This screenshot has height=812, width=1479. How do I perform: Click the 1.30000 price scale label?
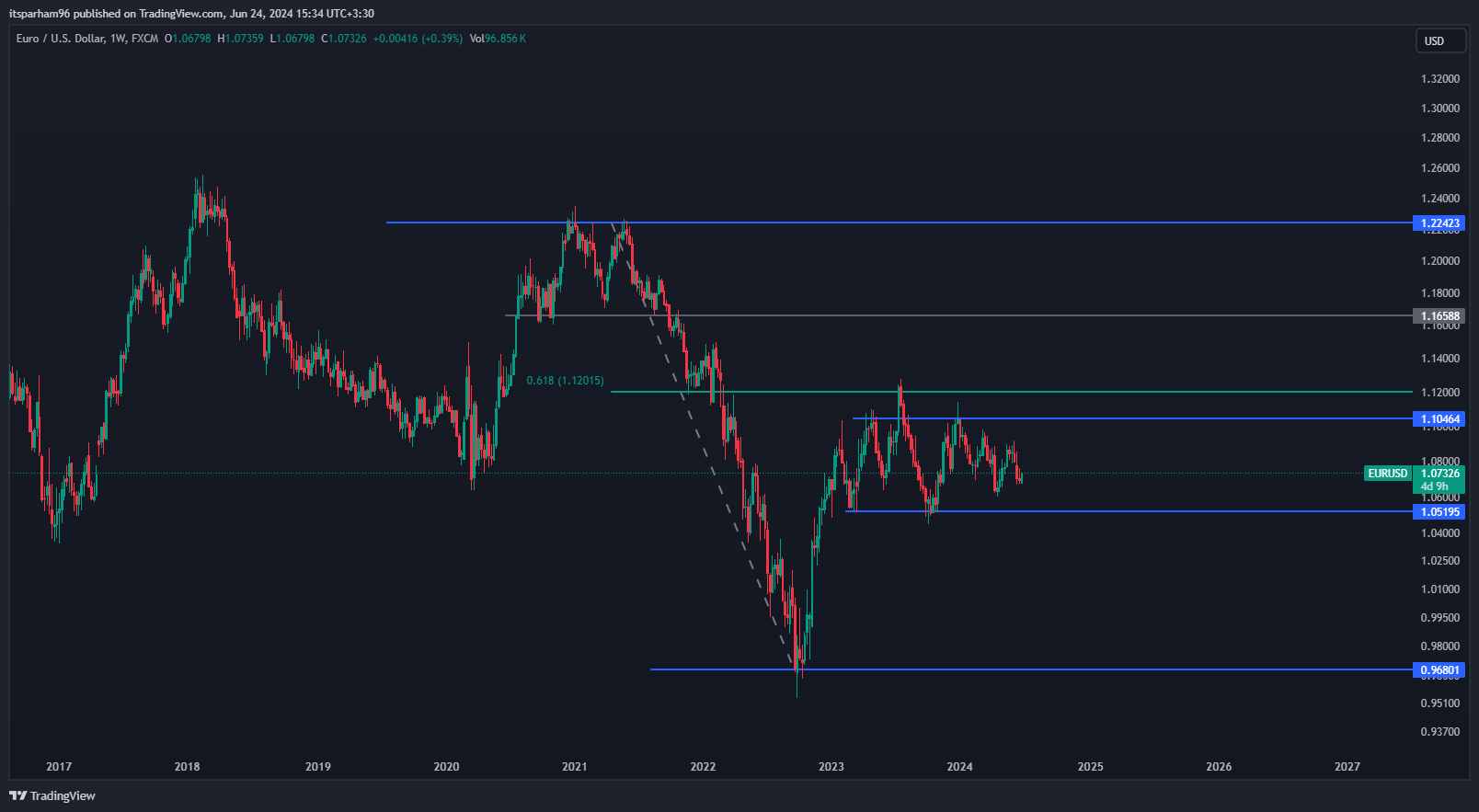pyautogui.click(x=1440, y=109)
